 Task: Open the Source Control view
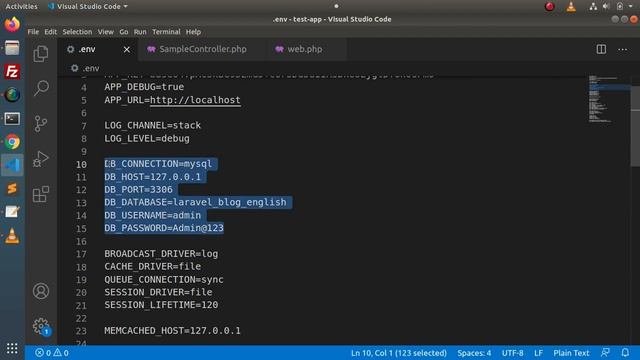[41, 123]
